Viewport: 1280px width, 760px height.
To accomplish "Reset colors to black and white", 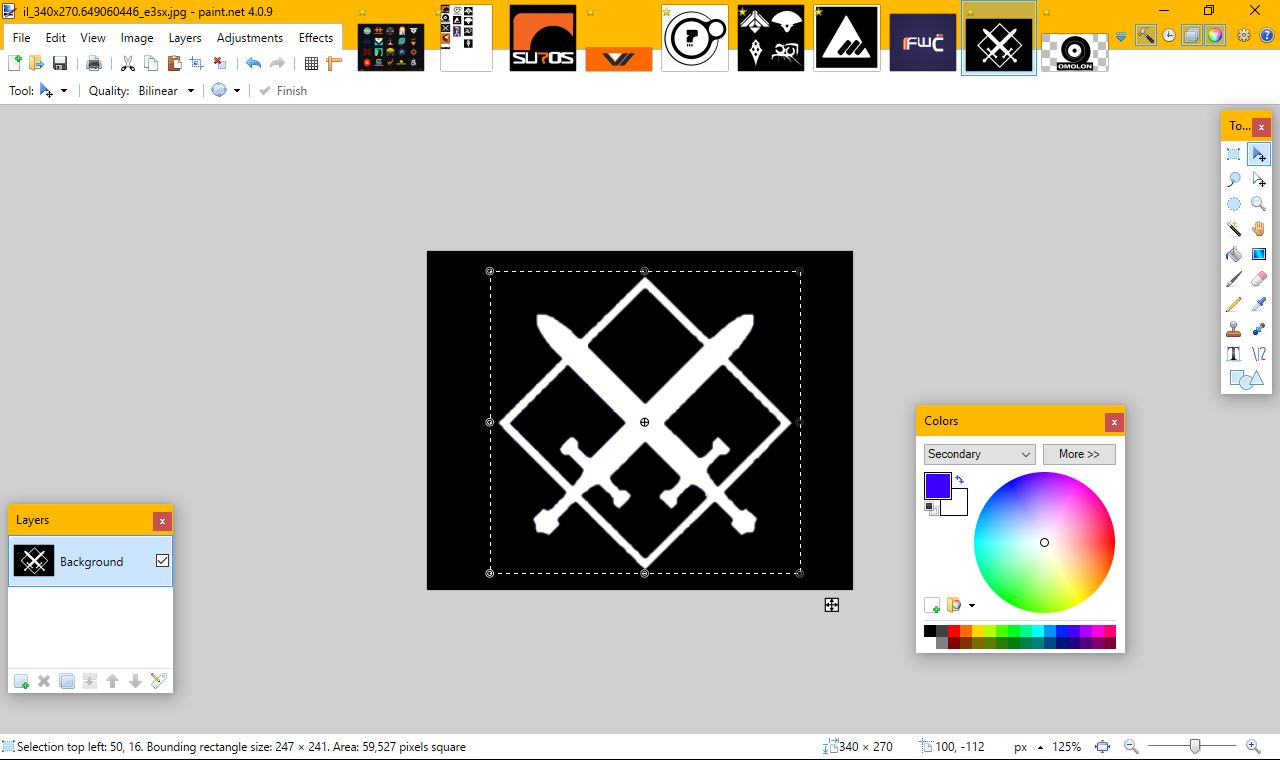I will click(931, 508).
